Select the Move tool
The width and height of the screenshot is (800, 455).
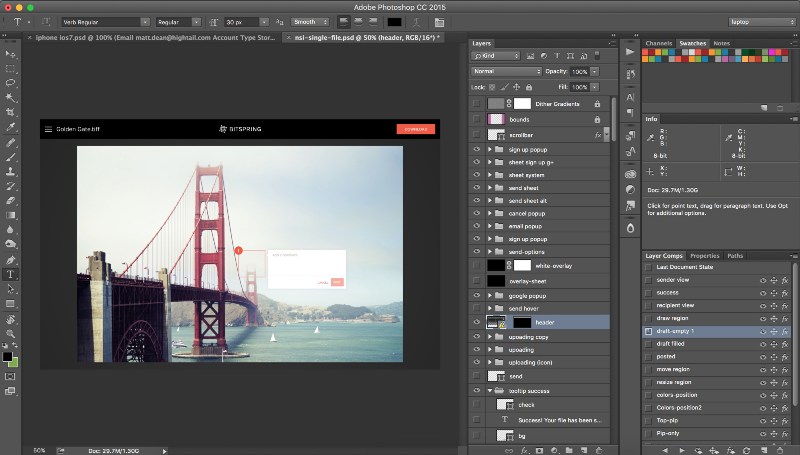click(x=10, y=54)
